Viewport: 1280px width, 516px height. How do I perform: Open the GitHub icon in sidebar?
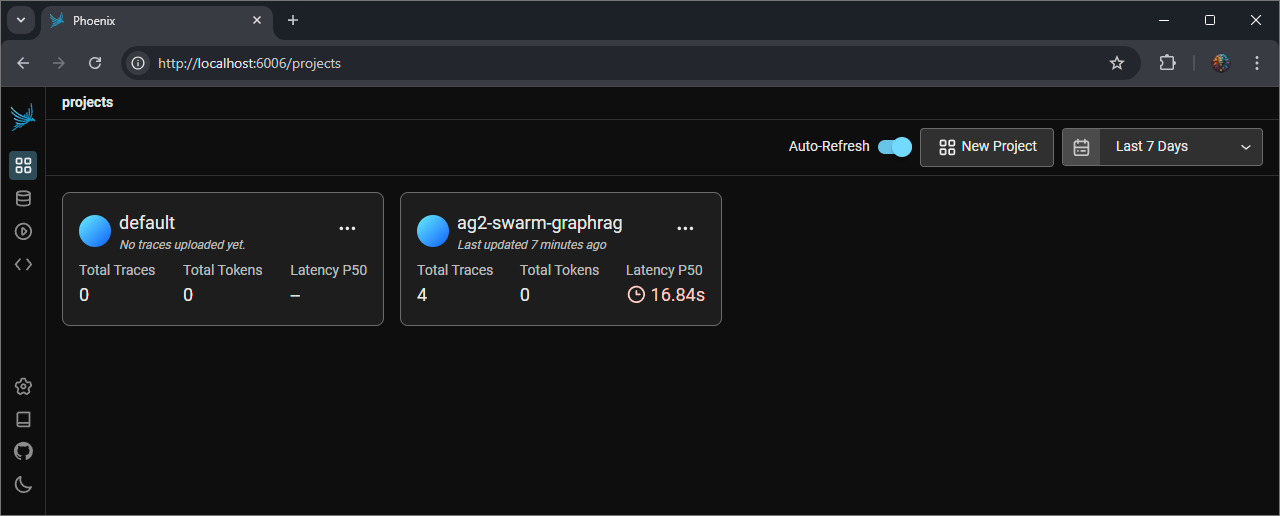[x=23, y=451]
